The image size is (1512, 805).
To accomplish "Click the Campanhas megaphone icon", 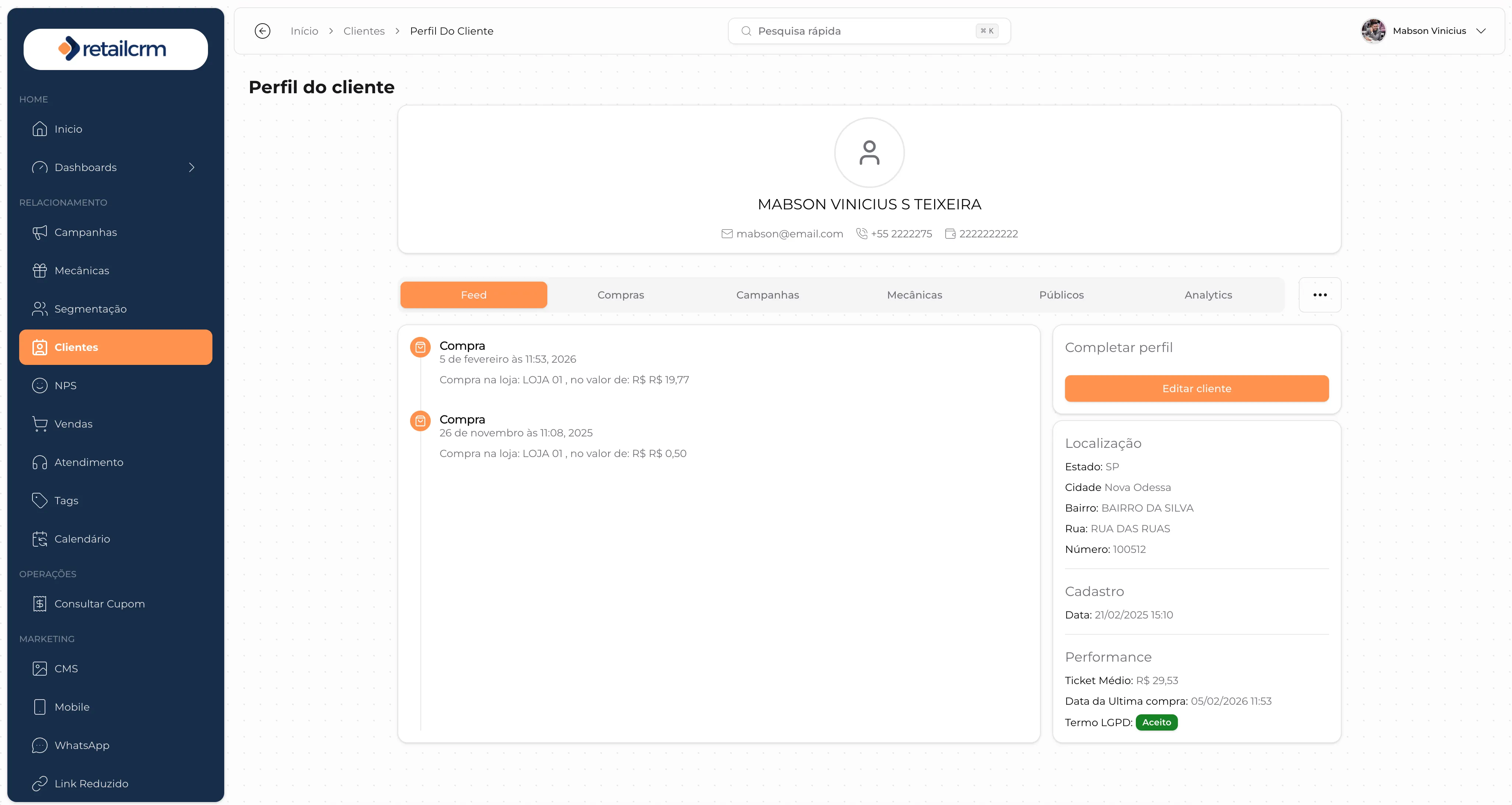I will click(39, 232).
